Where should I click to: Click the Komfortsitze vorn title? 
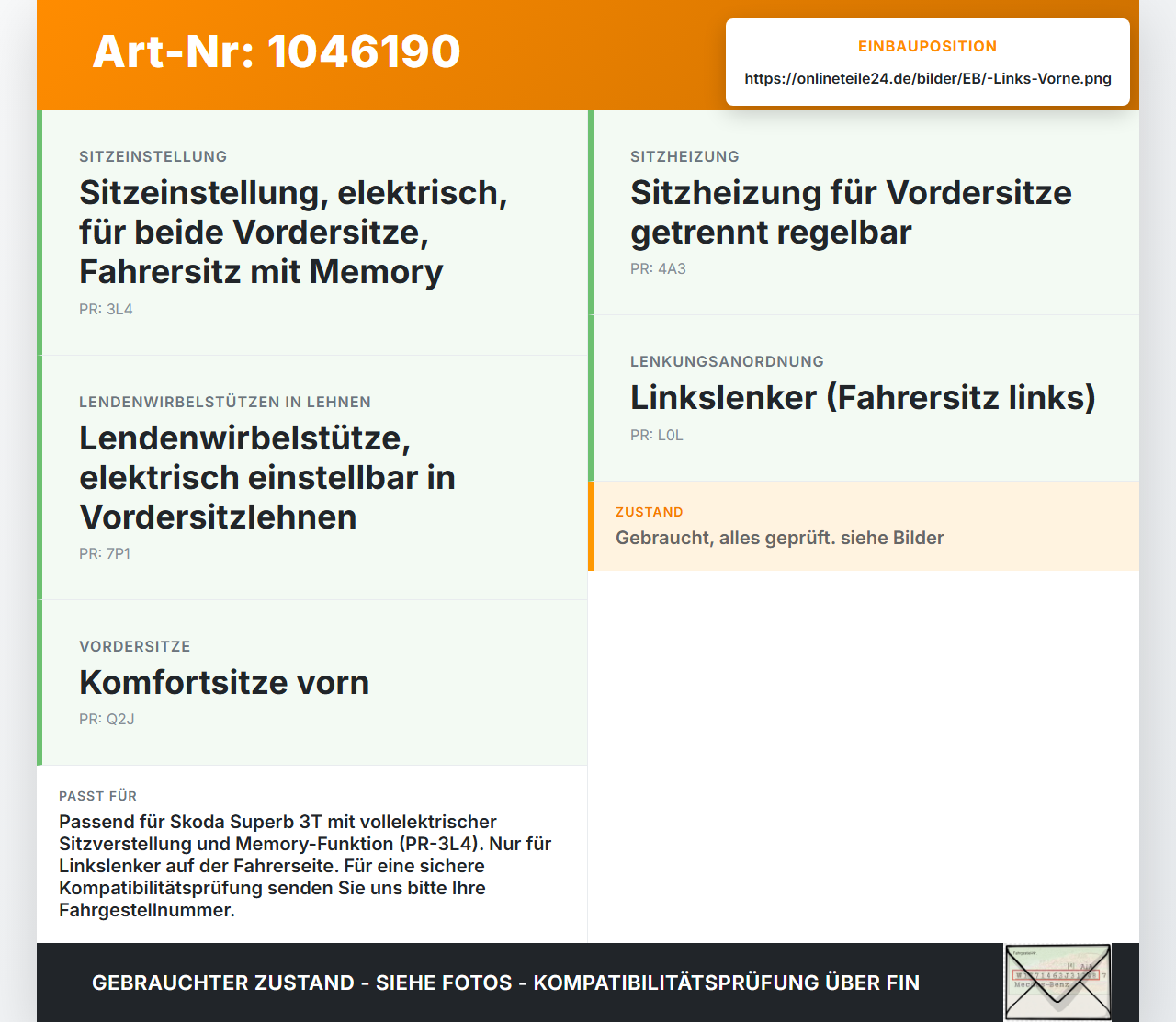point(224,682)
